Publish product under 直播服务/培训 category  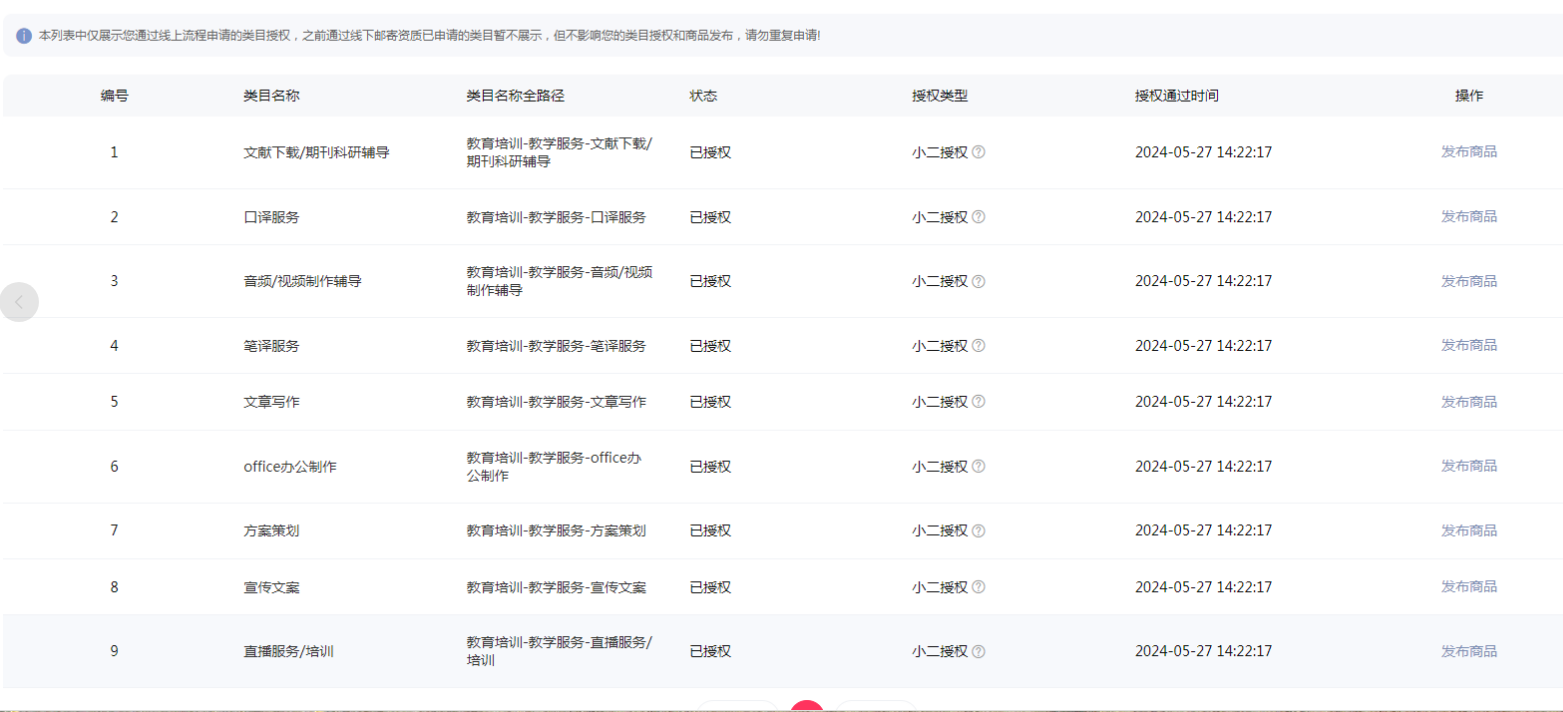pyautogui.click(x=1468, y=652)
